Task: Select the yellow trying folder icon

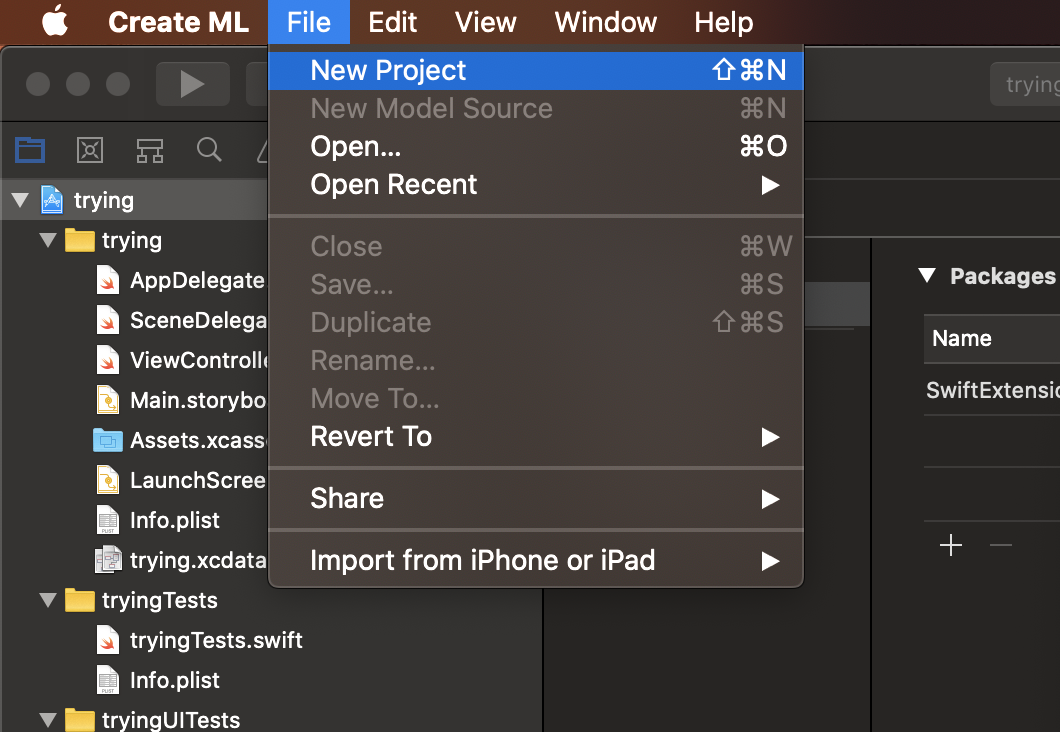Action: coord(80,240)
